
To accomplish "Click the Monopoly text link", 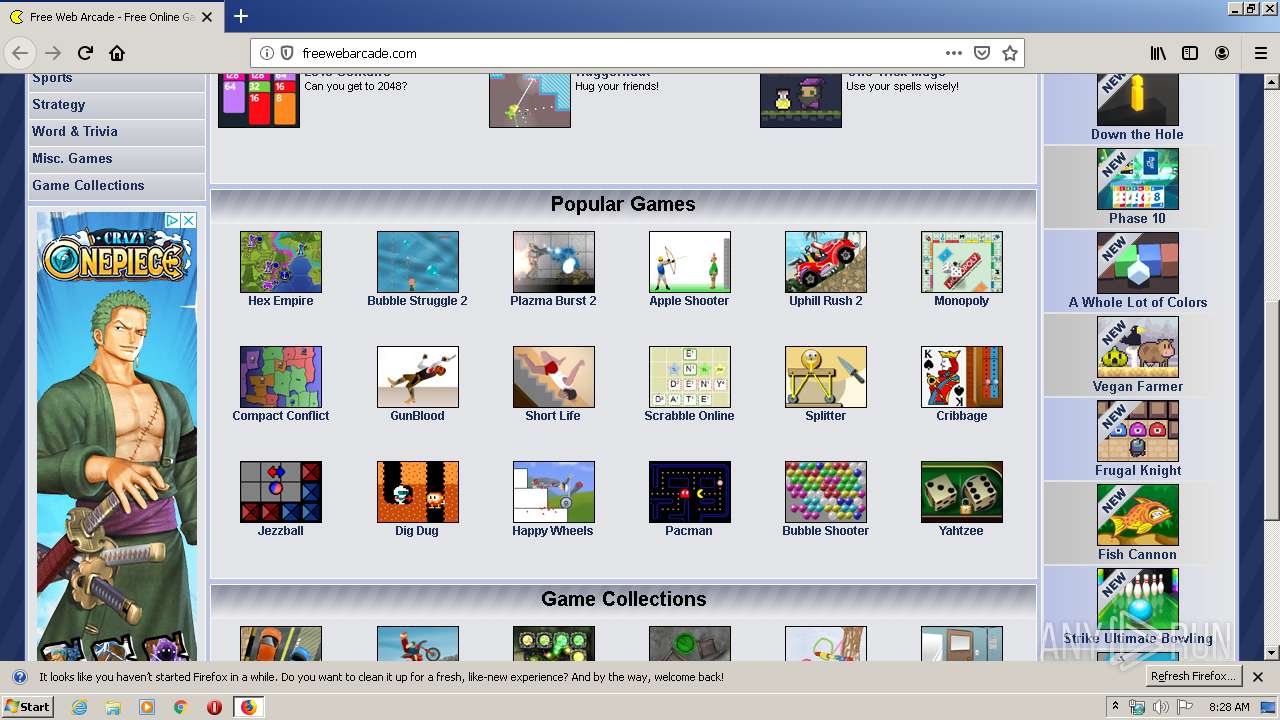I will (x=961, y=301).
